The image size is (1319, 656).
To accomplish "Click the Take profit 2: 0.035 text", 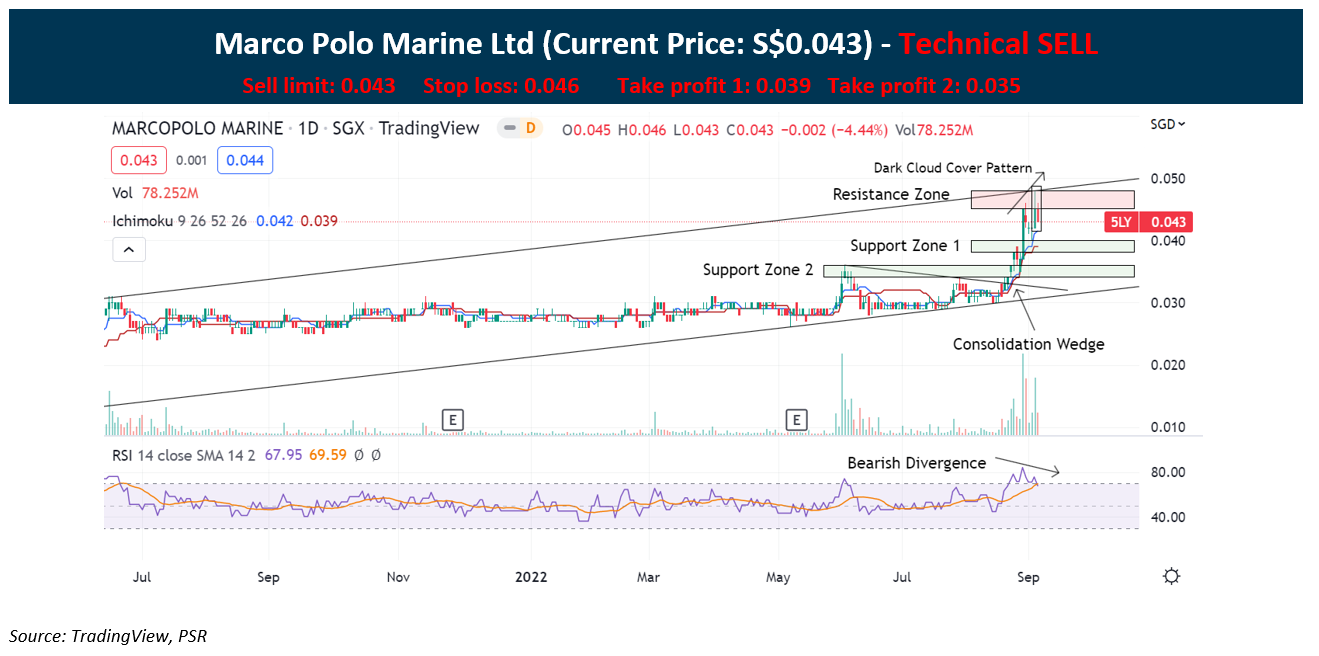I will [x=924, y=86].
